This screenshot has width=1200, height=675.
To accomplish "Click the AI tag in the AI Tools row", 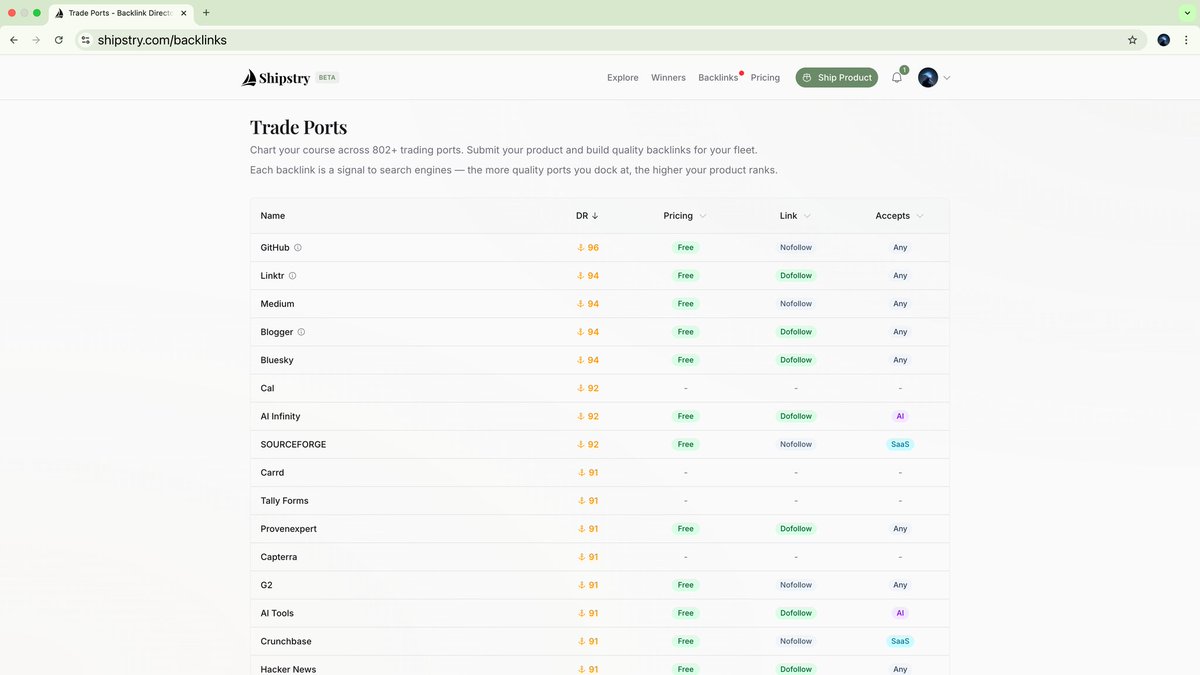I will (900, 613).
